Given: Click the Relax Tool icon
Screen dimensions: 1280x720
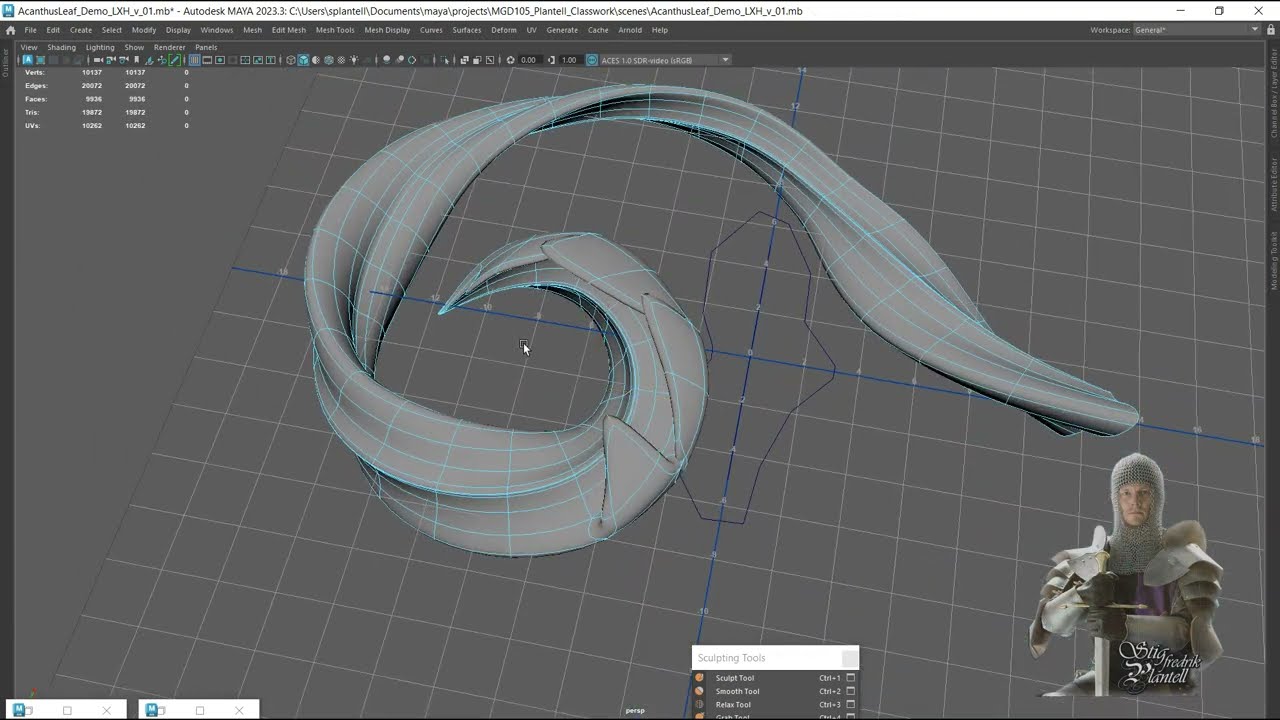Looking at the screenshot, I should click(x=700, y=704).
